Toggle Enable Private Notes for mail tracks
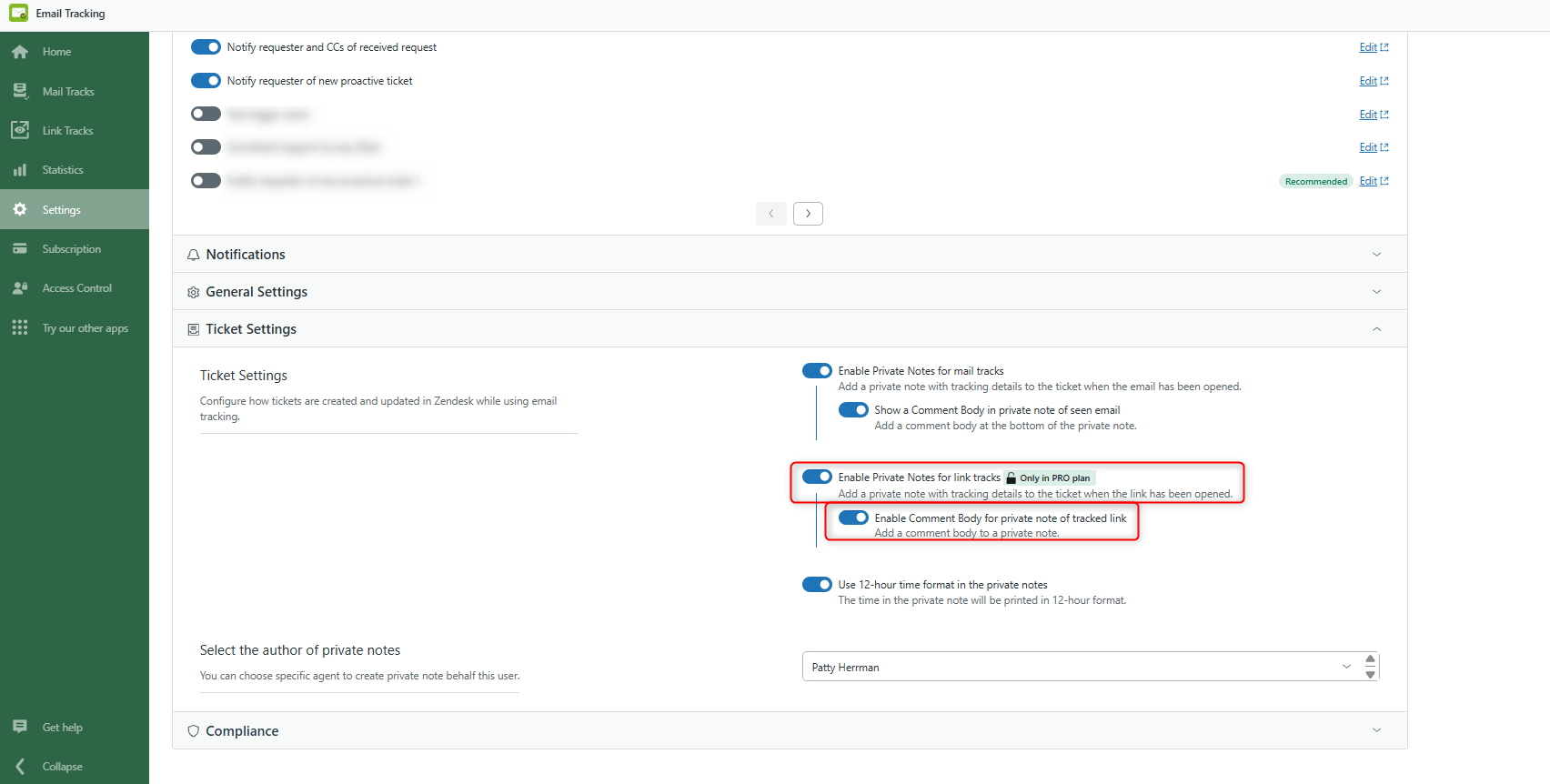The width and height of the screenshot is (1550, 784). (817, 370)
